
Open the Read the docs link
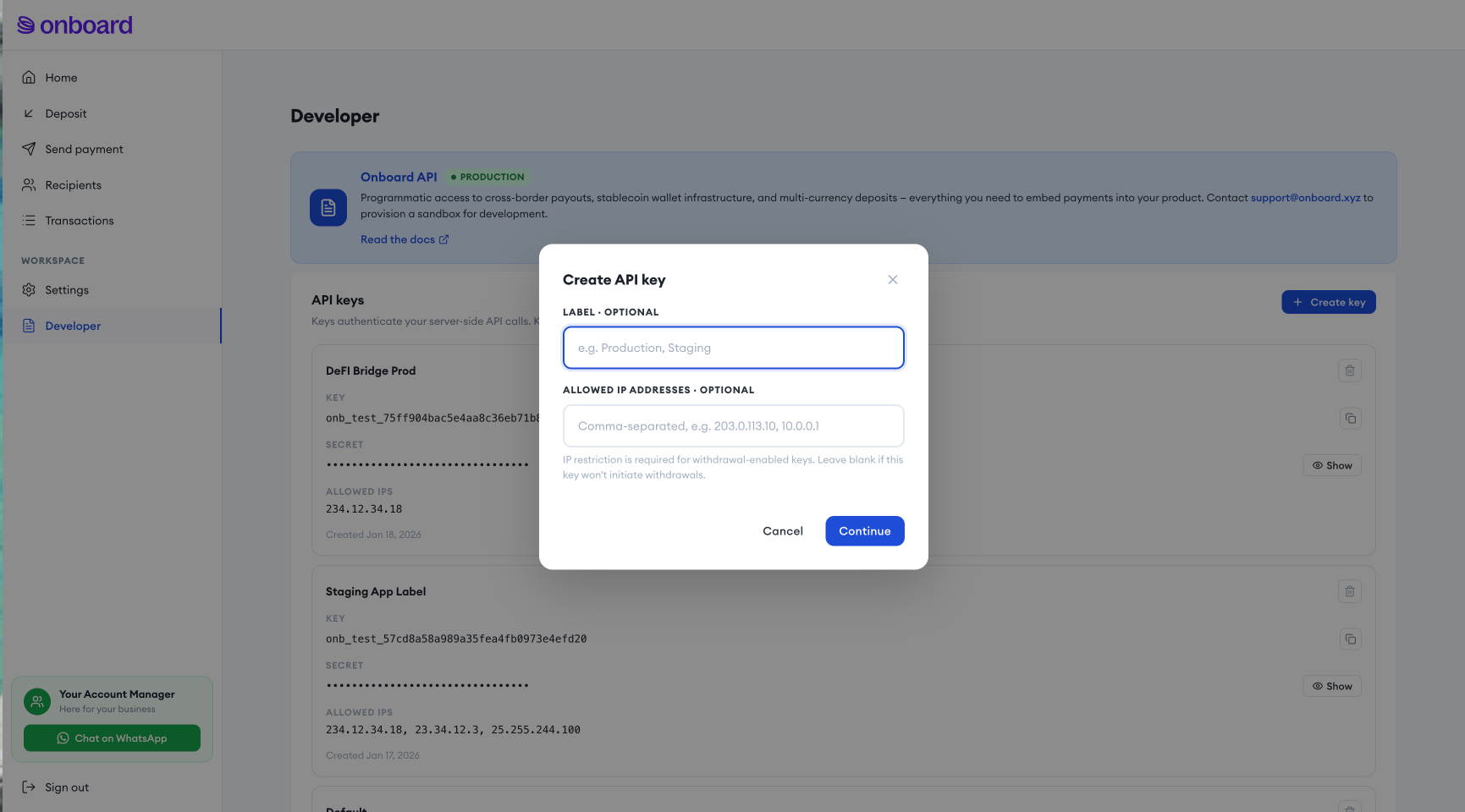point(405,240)
